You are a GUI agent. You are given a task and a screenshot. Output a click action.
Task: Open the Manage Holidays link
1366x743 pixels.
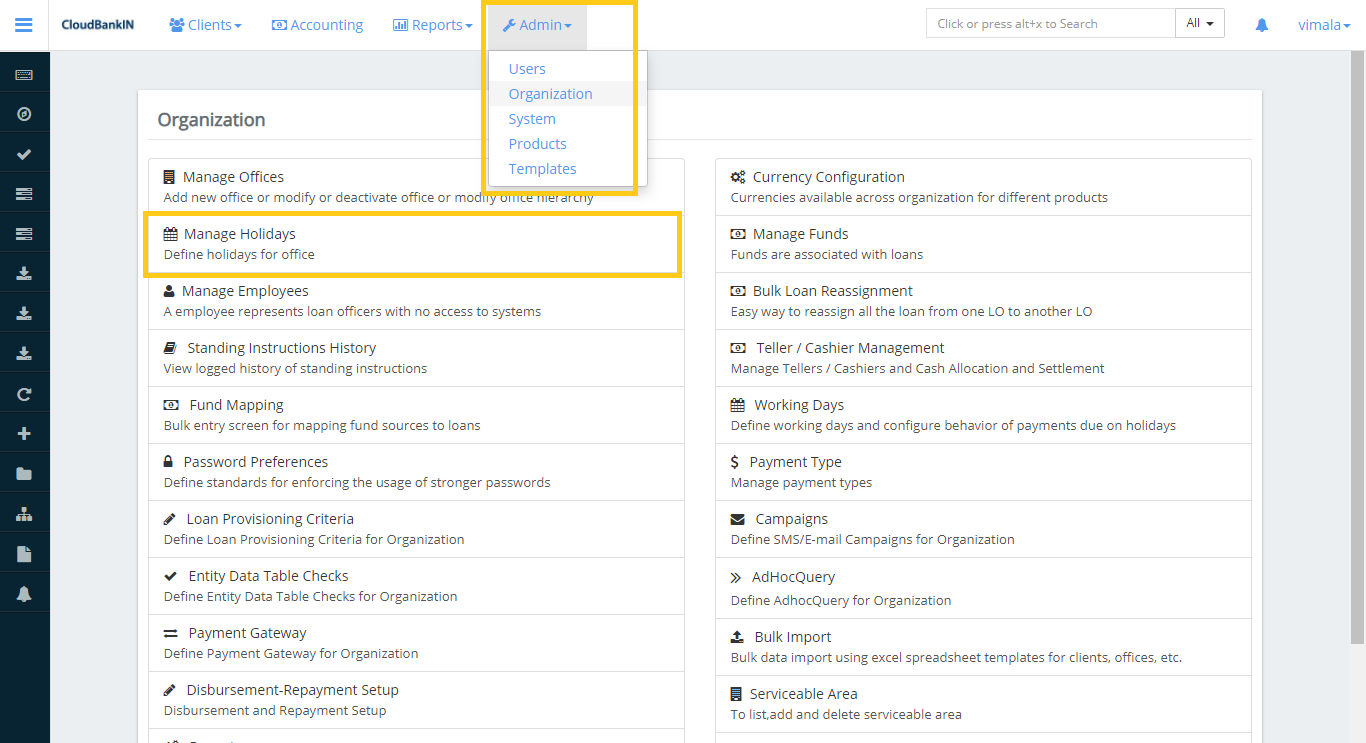pyautogui.click(x=240, y=234)
